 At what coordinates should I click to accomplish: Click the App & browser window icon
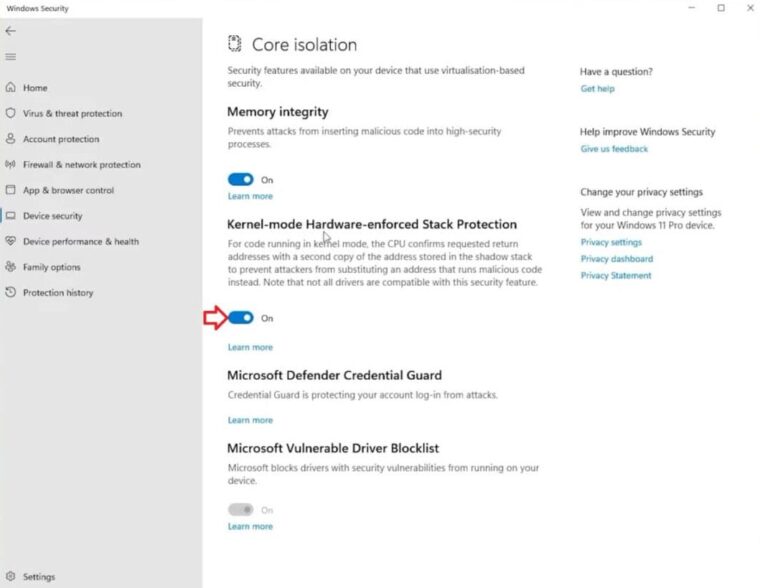click(x=11, y=190)
